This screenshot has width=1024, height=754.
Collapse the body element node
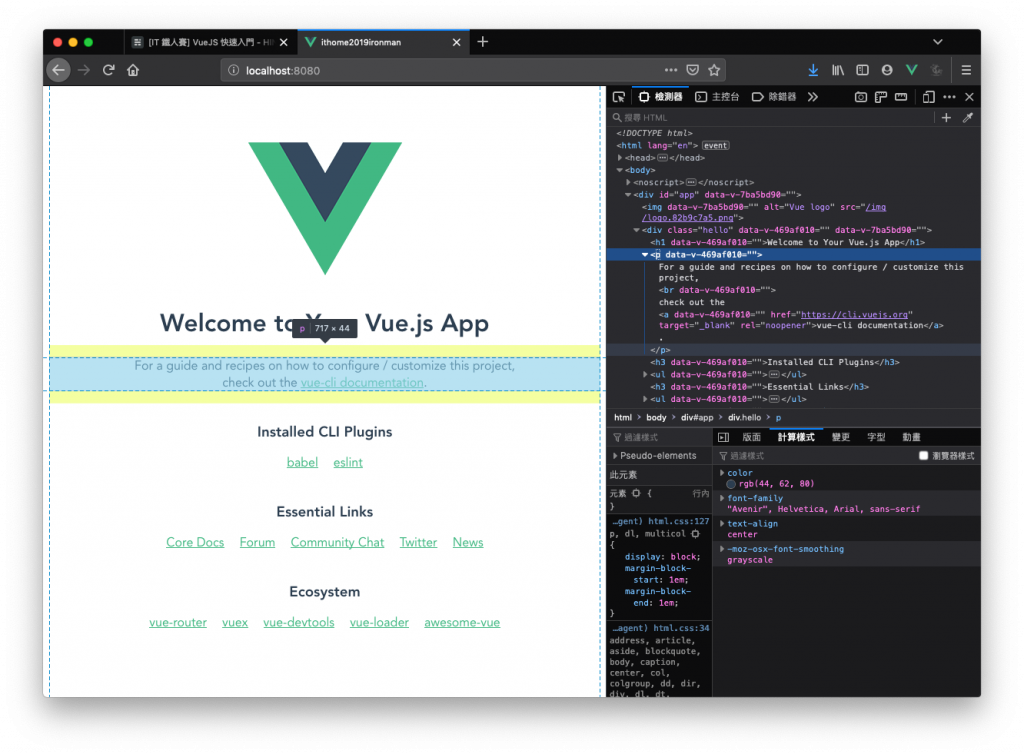point(620,170)
